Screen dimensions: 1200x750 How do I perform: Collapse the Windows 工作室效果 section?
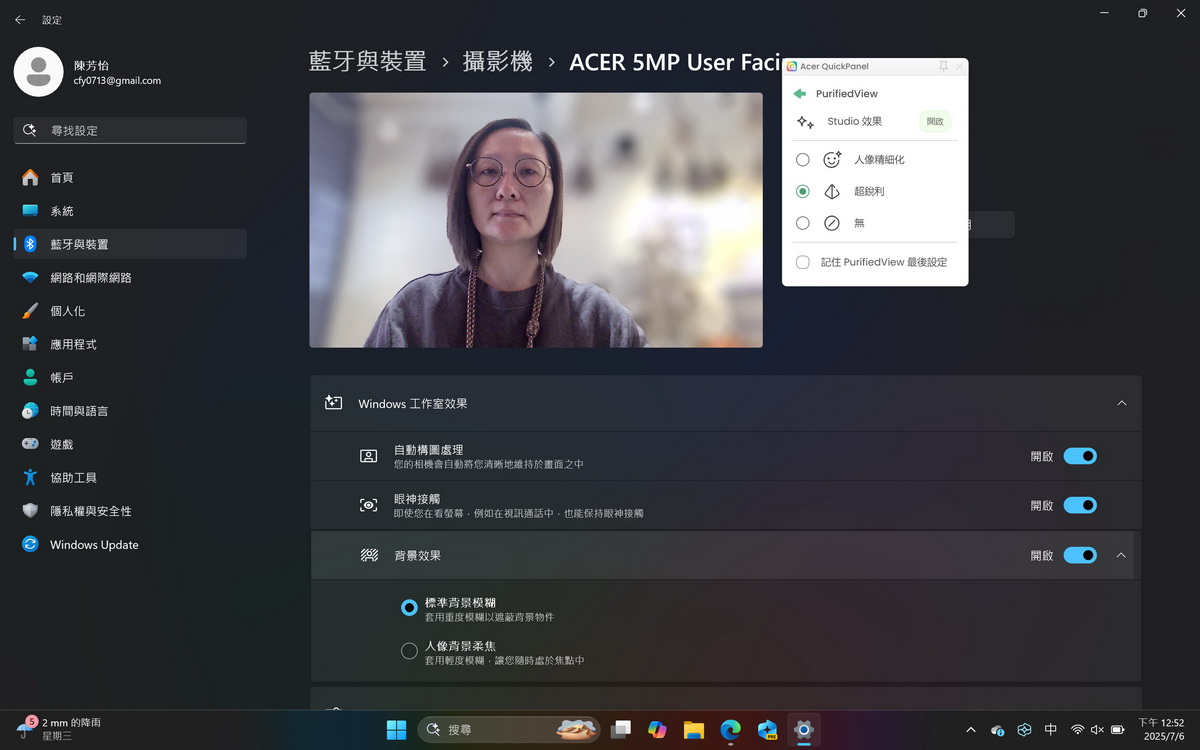tap(1121, 403)
